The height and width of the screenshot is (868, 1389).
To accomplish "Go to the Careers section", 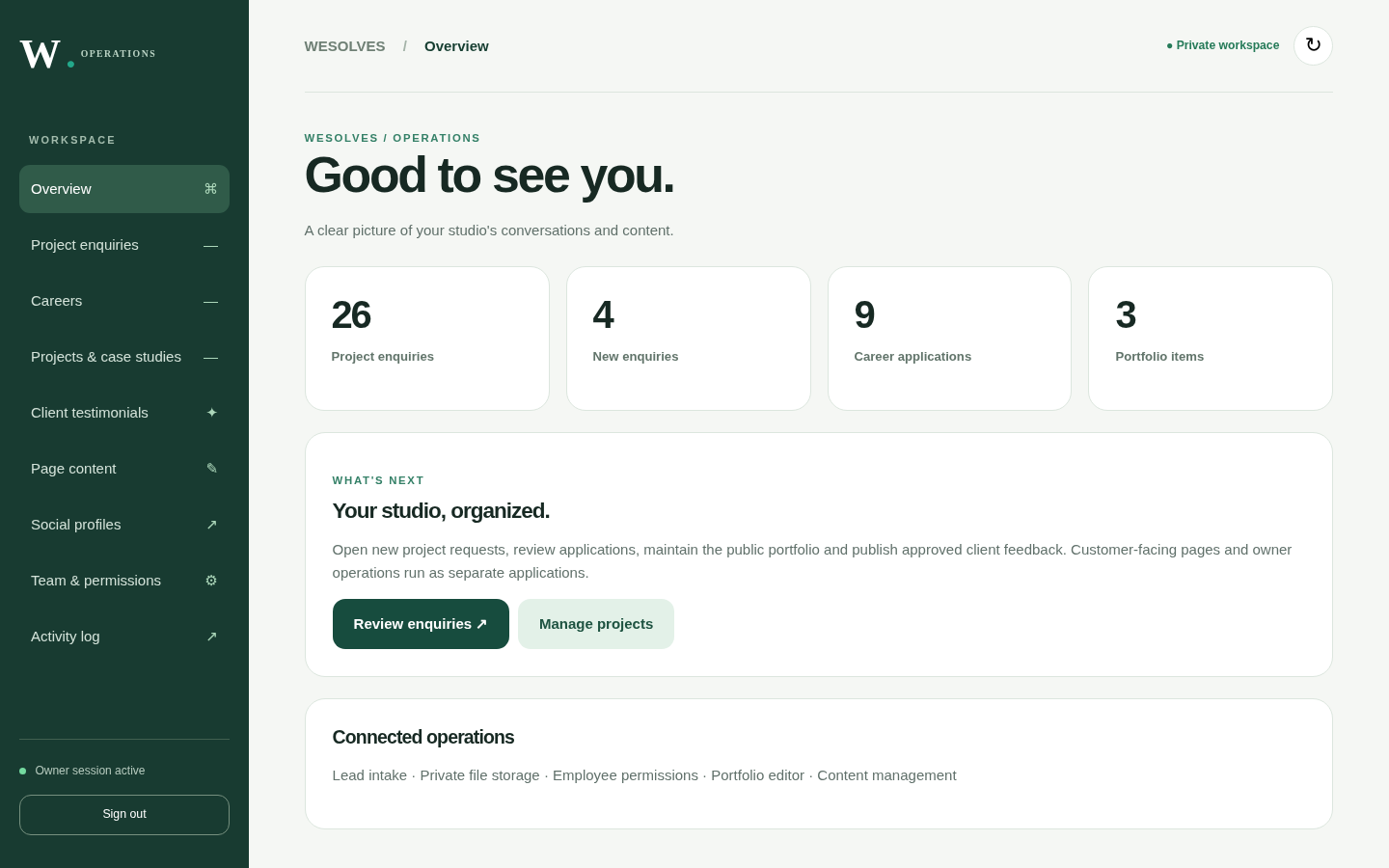I will point(124,301).
